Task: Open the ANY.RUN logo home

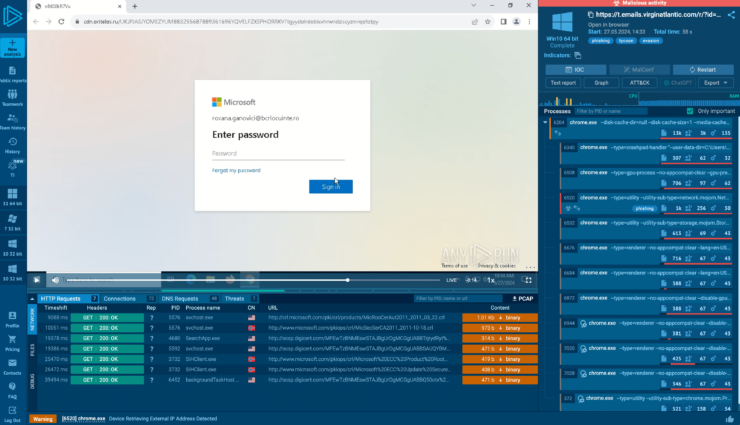Action: coord(12,16)
